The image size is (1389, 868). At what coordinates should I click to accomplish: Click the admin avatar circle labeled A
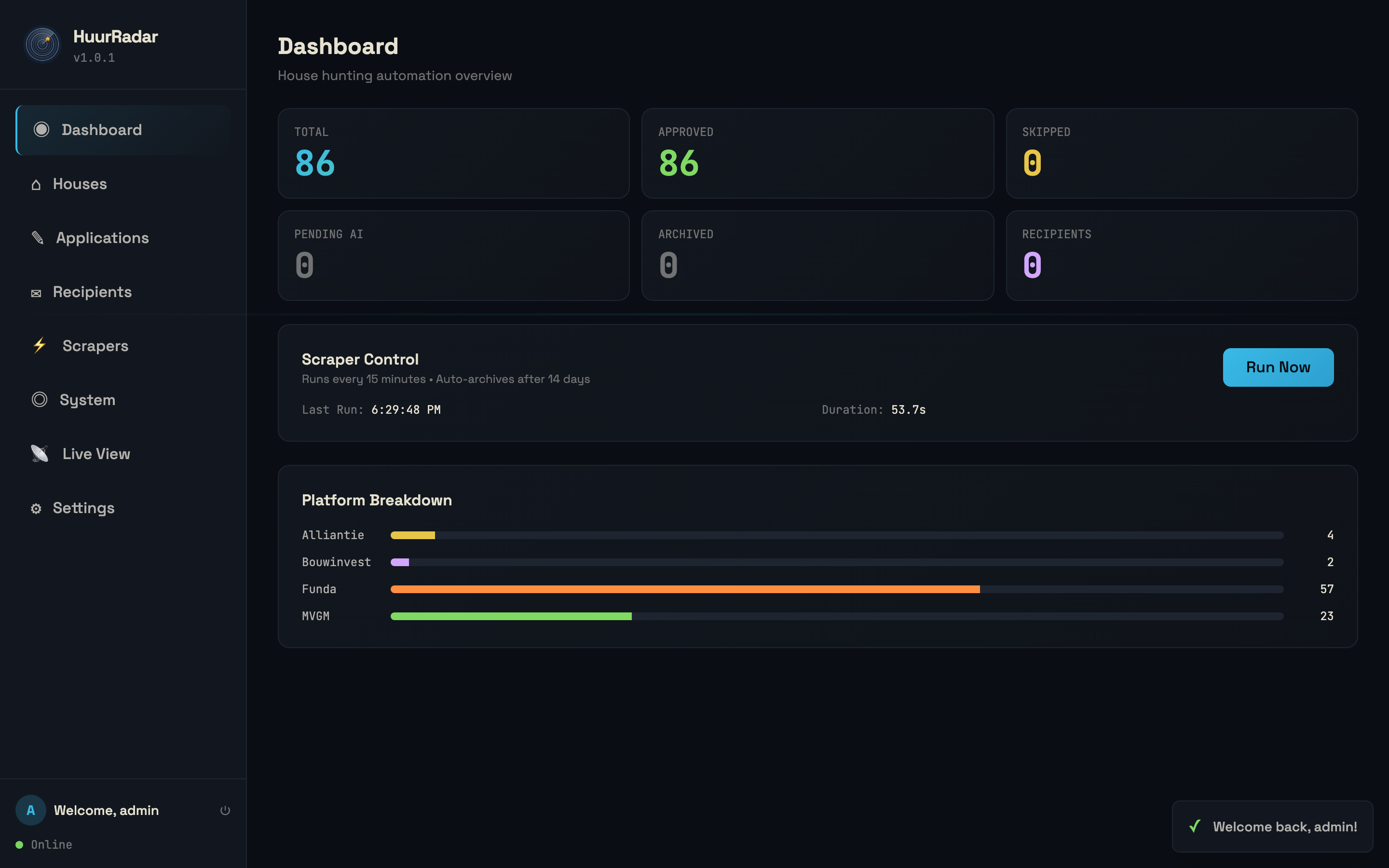pos(31,810)
